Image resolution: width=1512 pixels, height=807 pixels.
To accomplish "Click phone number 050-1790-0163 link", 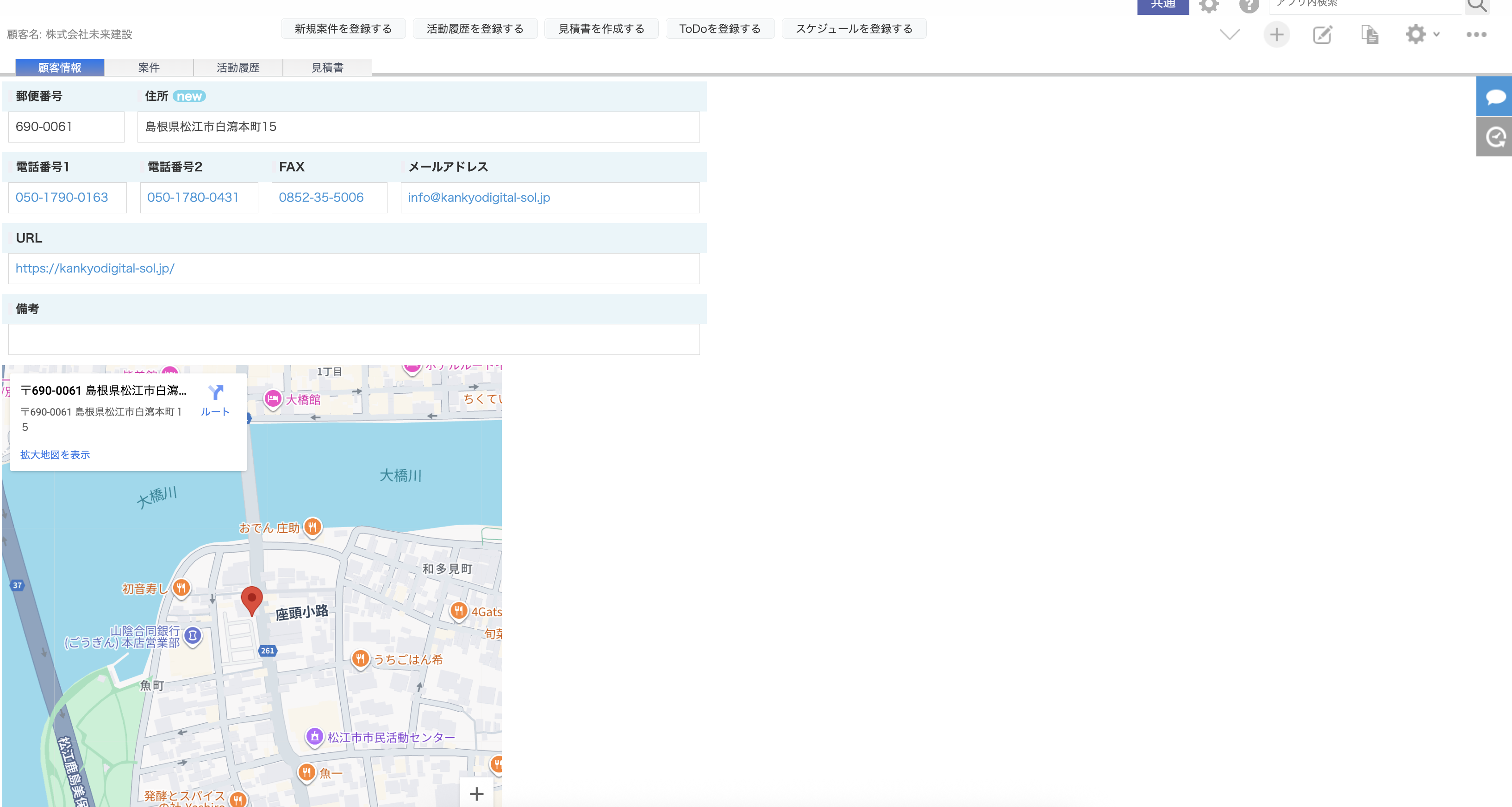I will tap(62, 198).
